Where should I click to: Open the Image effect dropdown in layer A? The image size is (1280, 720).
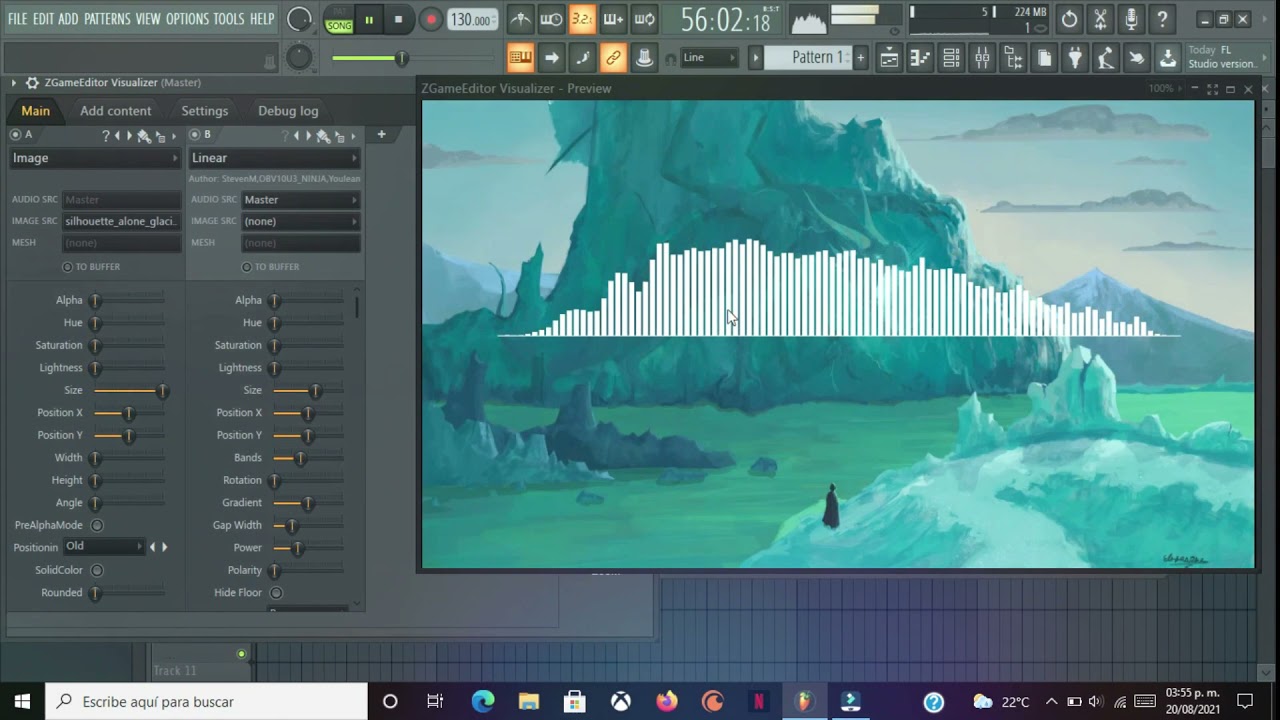tap(95, 158)
